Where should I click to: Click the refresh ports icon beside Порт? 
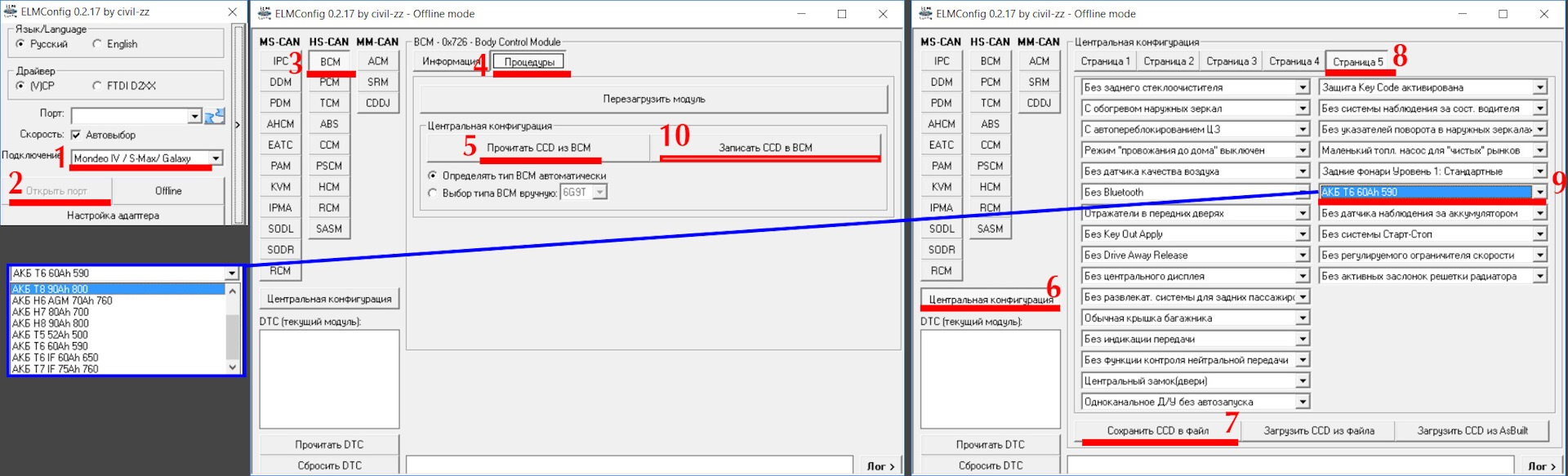215,116
